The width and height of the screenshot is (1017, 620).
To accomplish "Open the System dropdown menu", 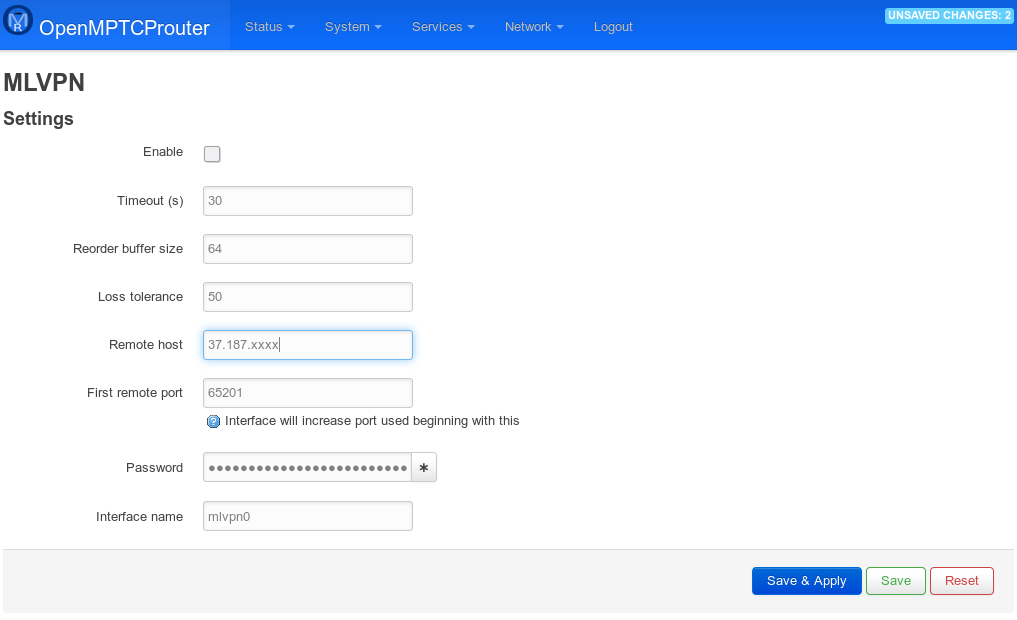I will click(353, 27).
